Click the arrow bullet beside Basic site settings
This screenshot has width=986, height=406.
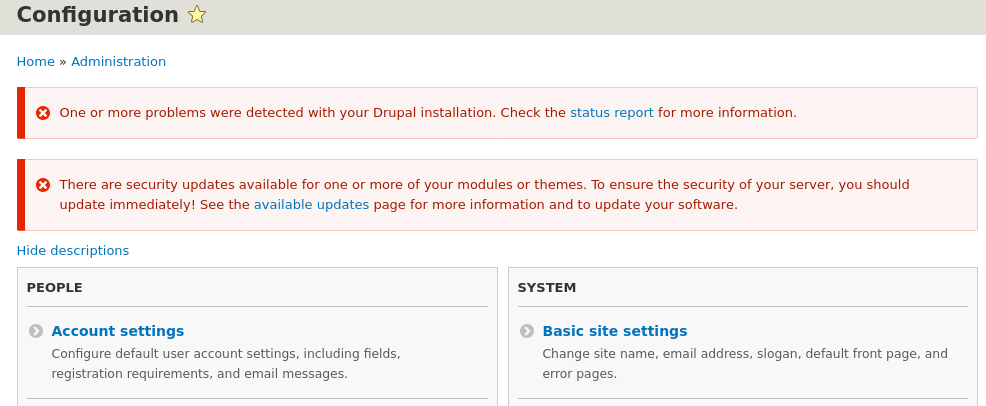coord(527,331)
